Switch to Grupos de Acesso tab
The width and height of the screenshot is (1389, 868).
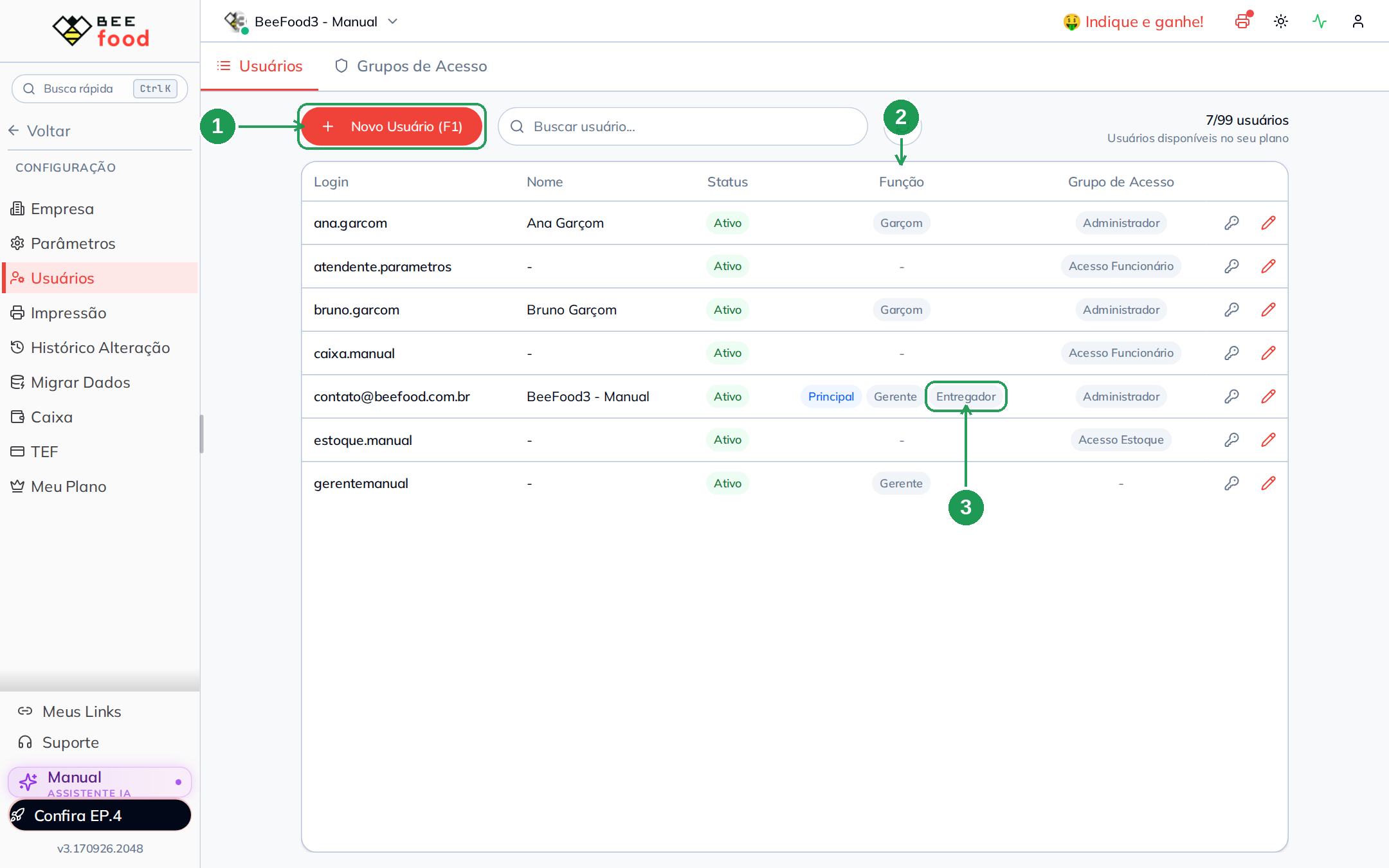click(411, 66)
